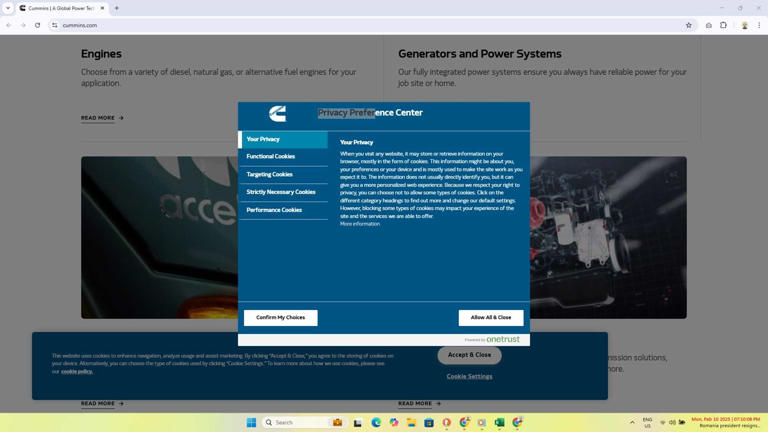Reload the page
Image resolution: width=768 pixels, height=432 pixels.
tap(38, 25)
